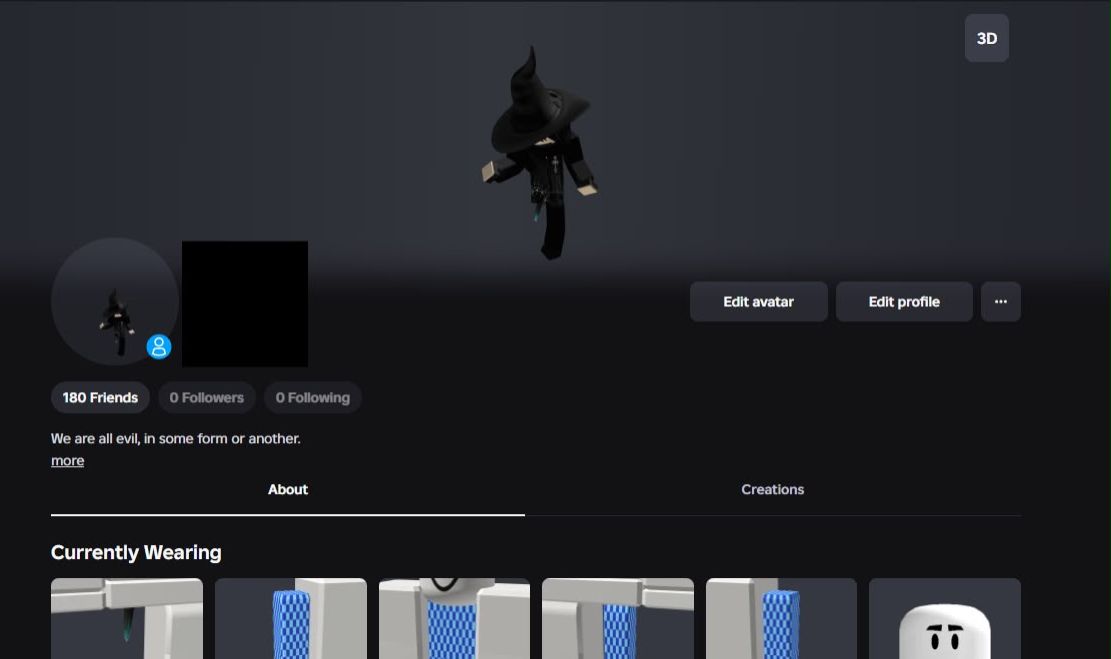Click the Edit avatar button
Viewport: 1111px width, 659px height.
(x=758, y=302)
